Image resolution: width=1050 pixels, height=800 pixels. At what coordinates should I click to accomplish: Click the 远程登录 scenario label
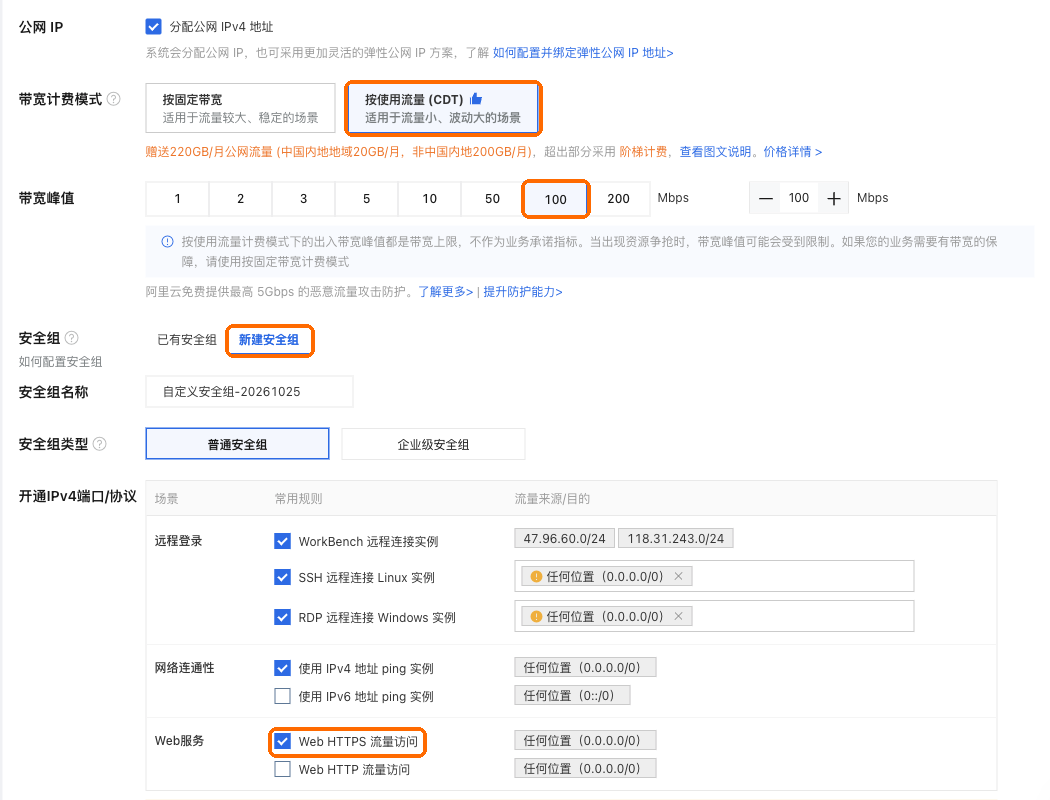pos(178,541)
